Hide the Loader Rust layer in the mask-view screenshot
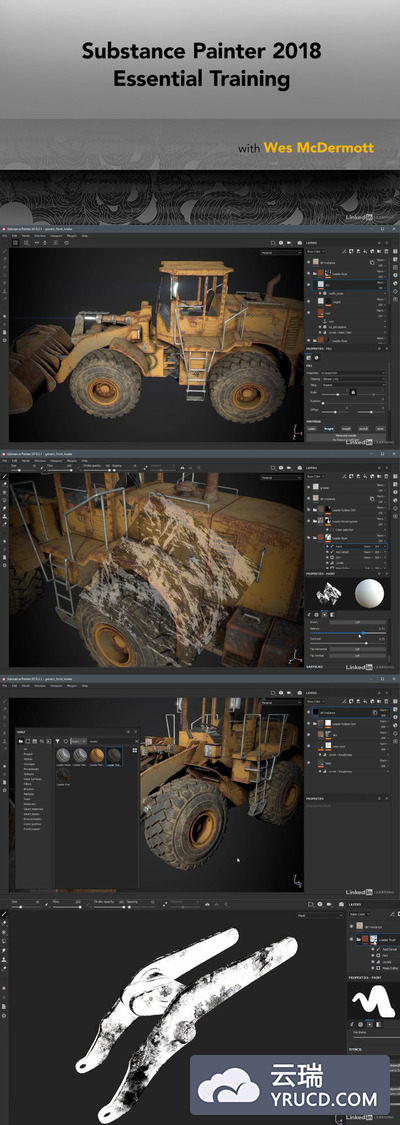 point(351,939)
